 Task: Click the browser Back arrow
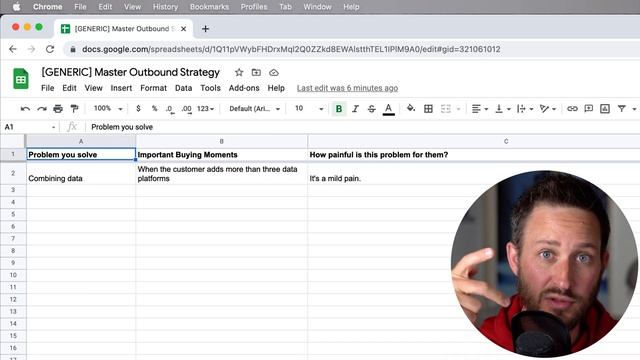click(13, 49)
